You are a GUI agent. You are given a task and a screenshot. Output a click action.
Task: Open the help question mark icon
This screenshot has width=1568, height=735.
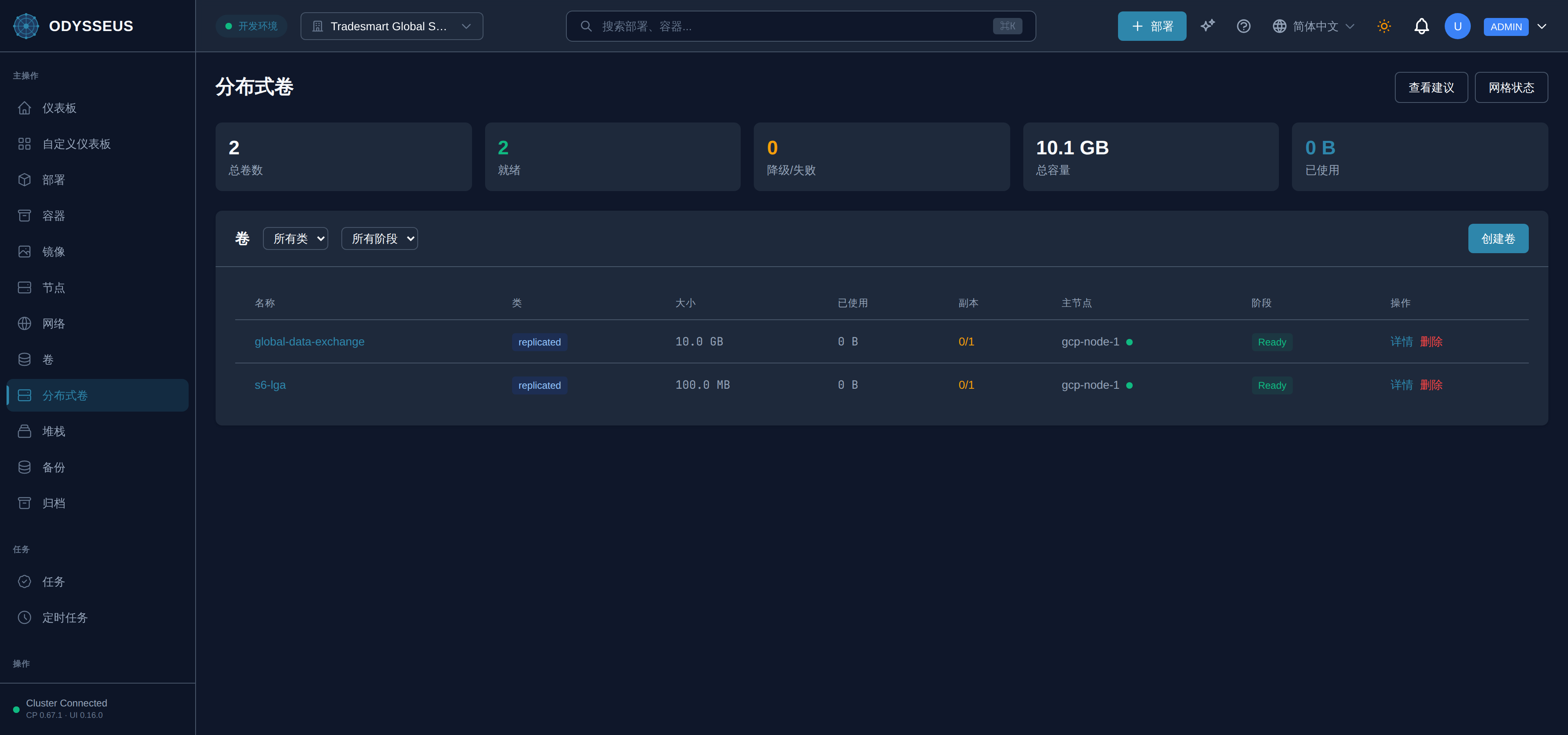pyautogui.click(x=1243, y=26)
